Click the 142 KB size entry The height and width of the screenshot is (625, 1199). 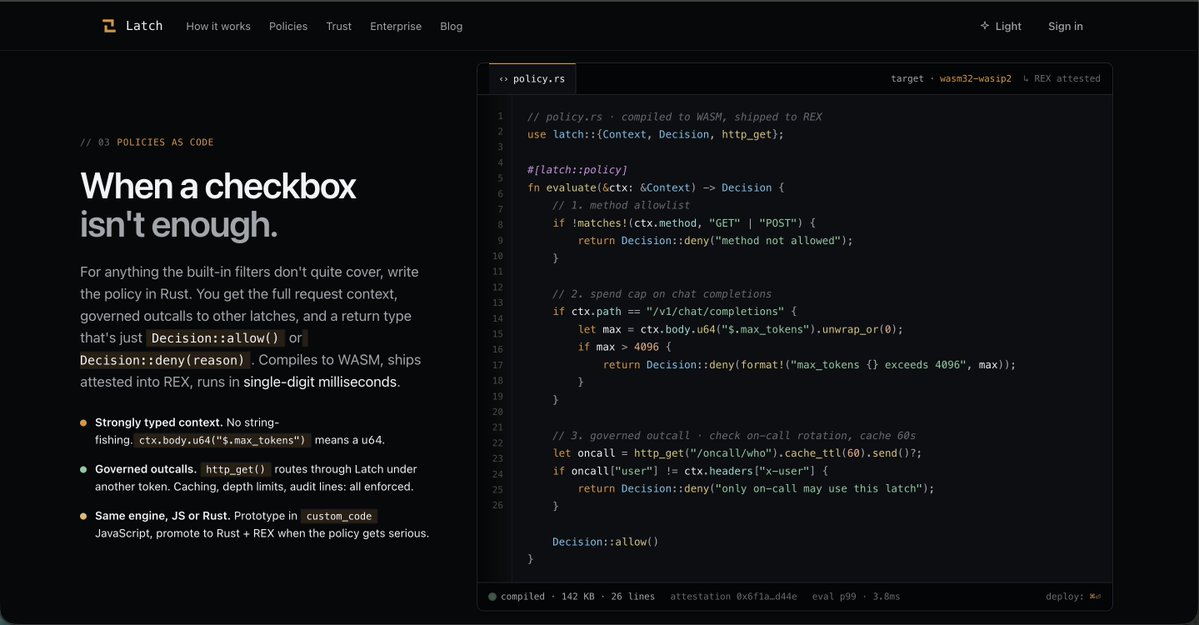click(577, 597)
